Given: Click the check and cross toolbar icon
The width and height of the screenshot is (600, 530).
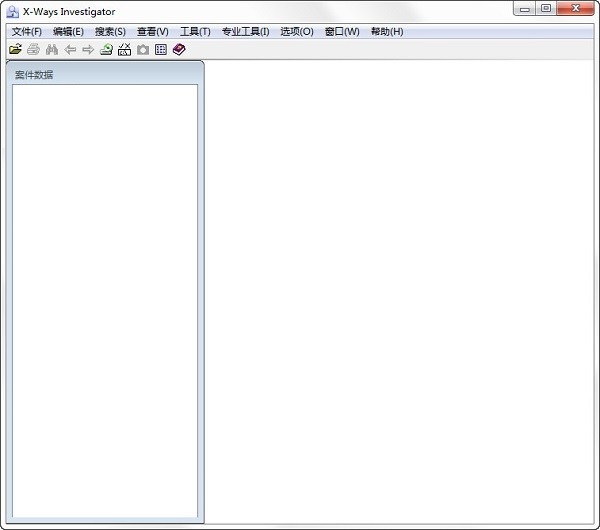Looking at the screenshot, I should [x=124, y=49].
